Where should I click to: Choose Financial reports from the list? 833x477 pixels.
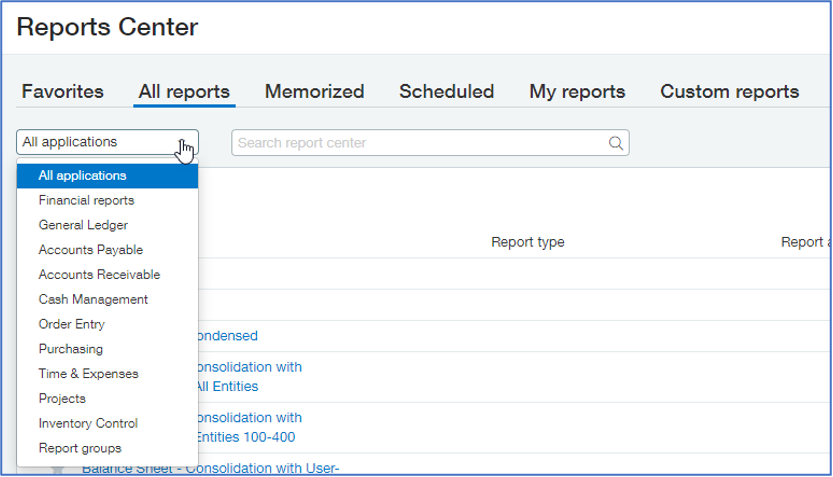coord(86,201)
